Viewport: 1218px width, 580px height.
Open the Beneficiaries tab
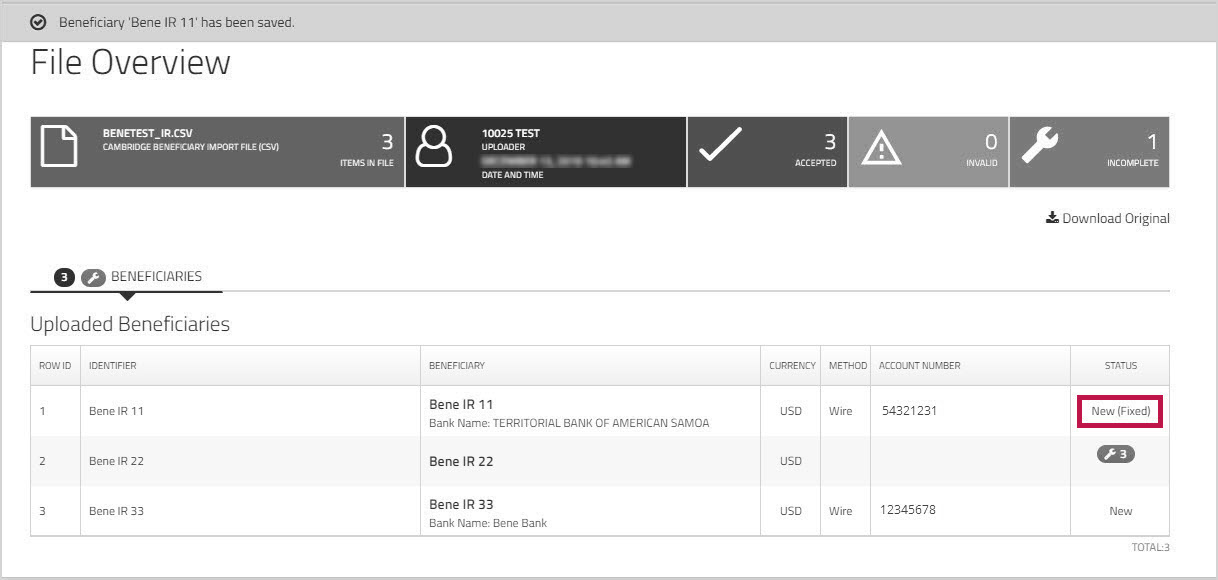(156, 277)
